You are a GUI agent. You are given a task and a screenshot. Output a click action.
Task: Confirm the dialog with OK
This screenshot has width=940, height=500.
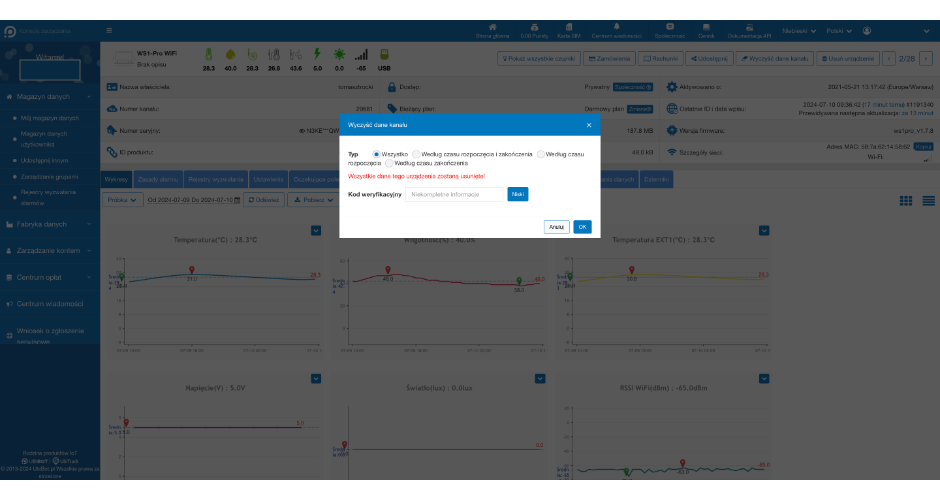[582, 227]
